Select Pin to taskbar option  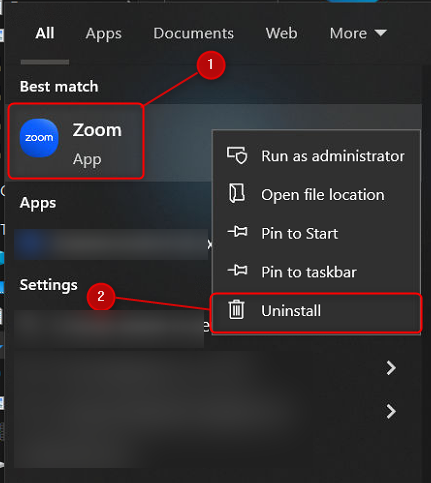316,272
